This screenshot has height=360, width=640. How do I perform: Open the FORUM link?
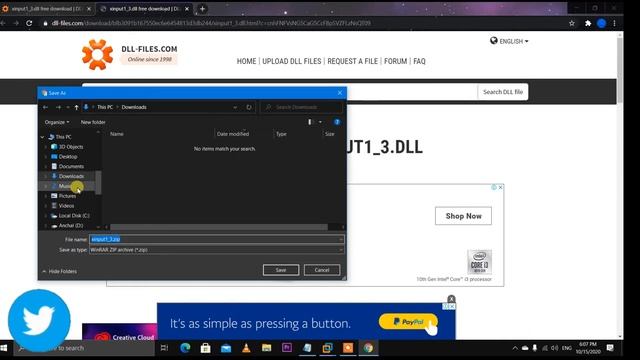click(396, 61)
